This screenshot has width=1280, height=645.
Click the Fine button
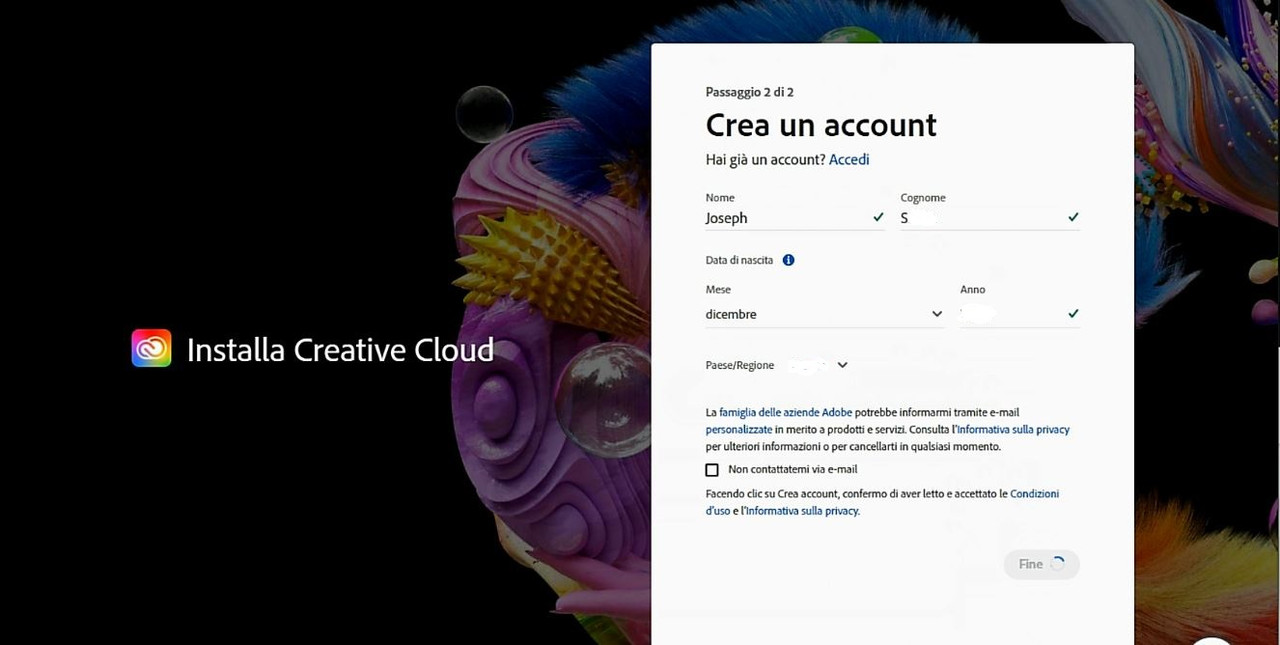(x=1042, y=564)
